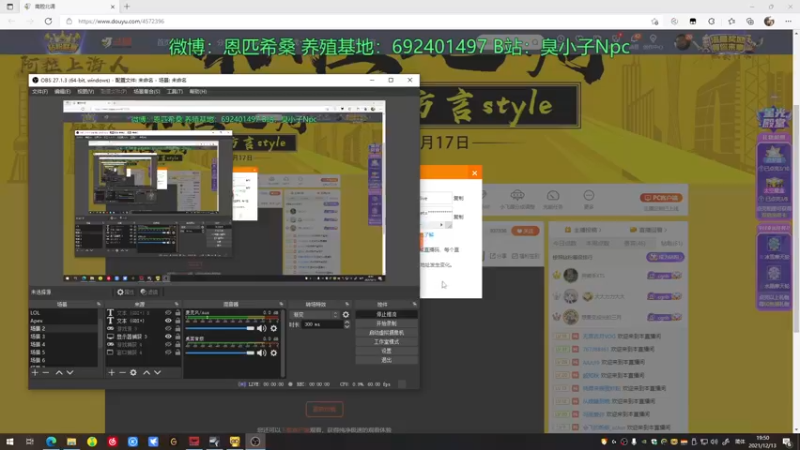Viewport: 800px width, 450px height.
Task: Toggle visibility of window capture source
Action: [168, 352]
